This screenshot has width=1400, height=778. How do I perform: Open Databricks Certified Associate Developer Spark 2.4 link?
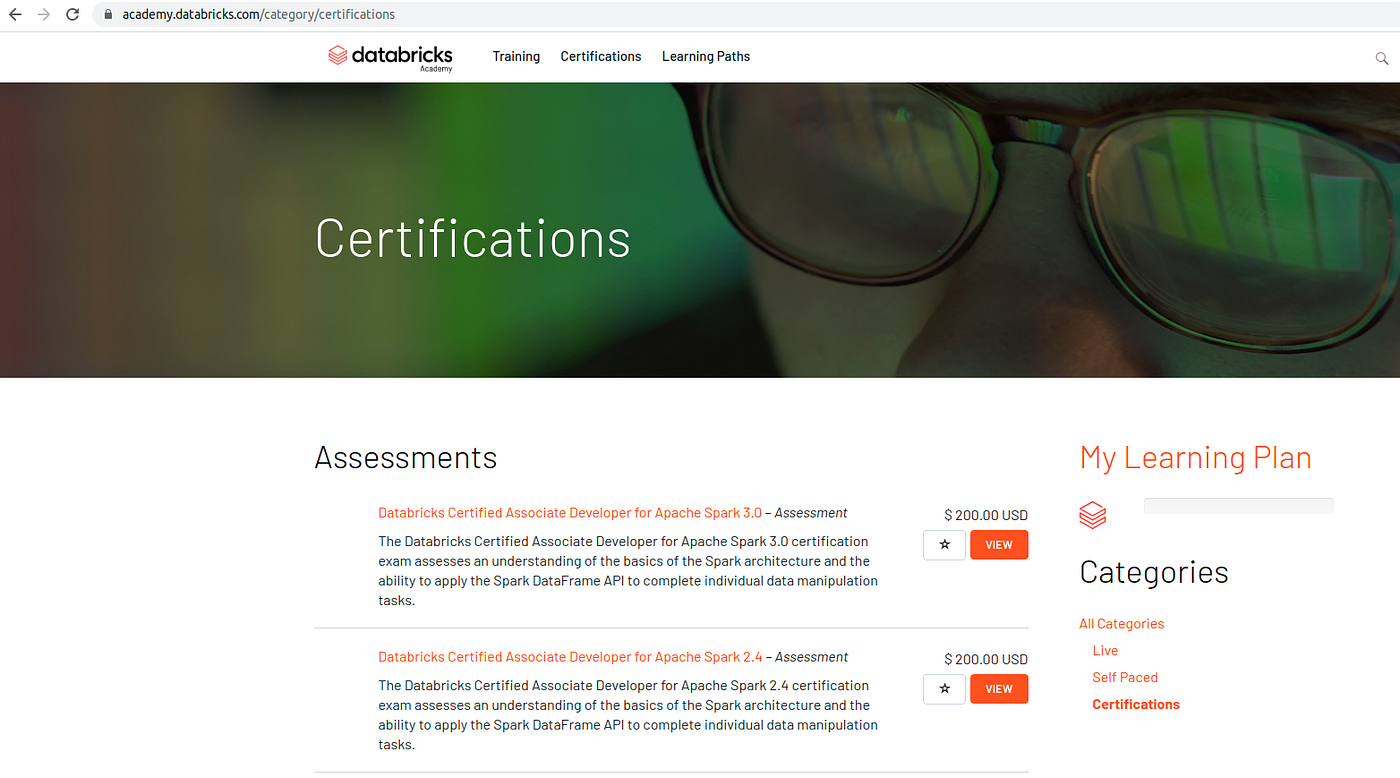(570, 657)
